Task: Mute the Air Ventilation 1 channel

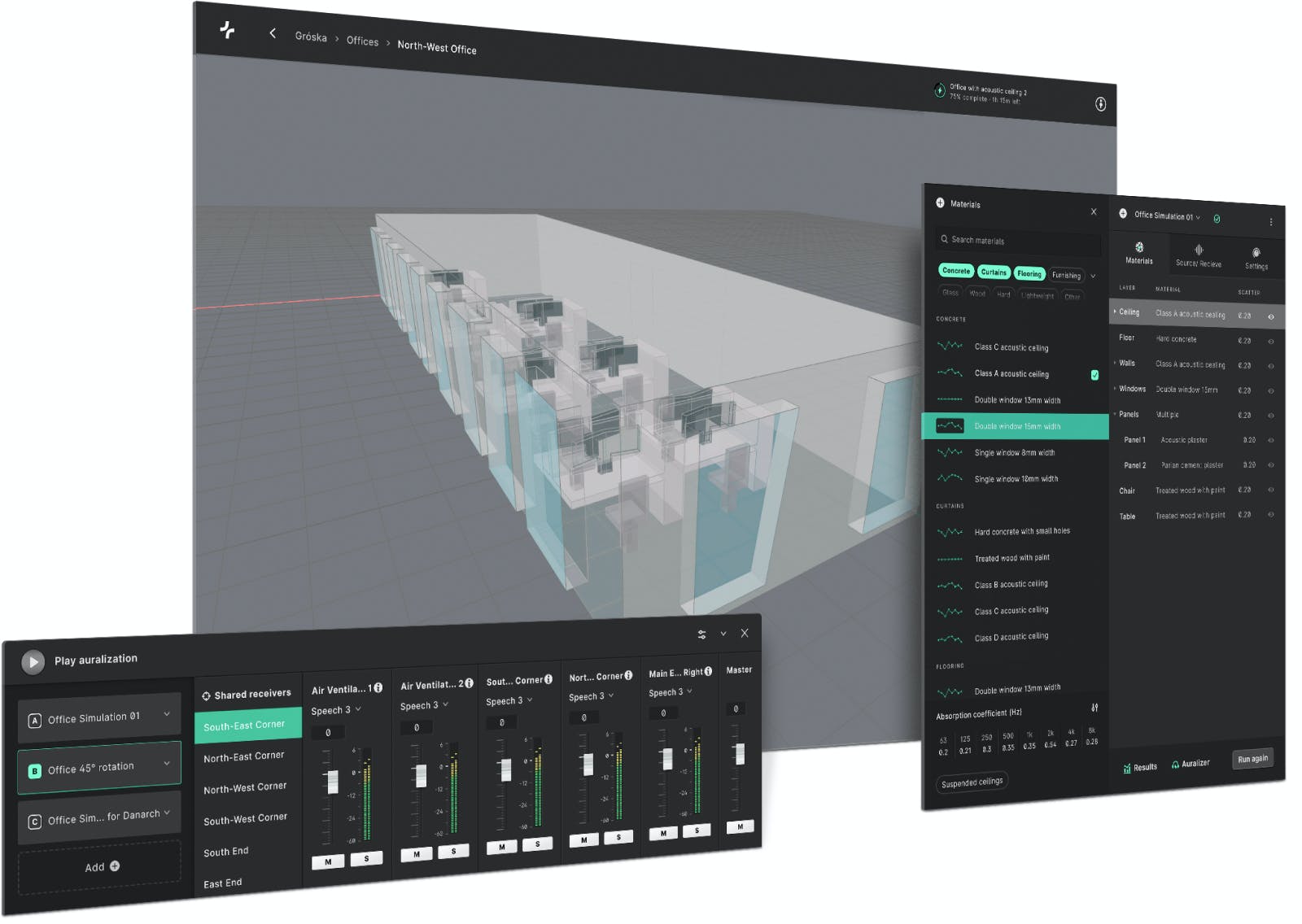Action: tap(328, 861)
